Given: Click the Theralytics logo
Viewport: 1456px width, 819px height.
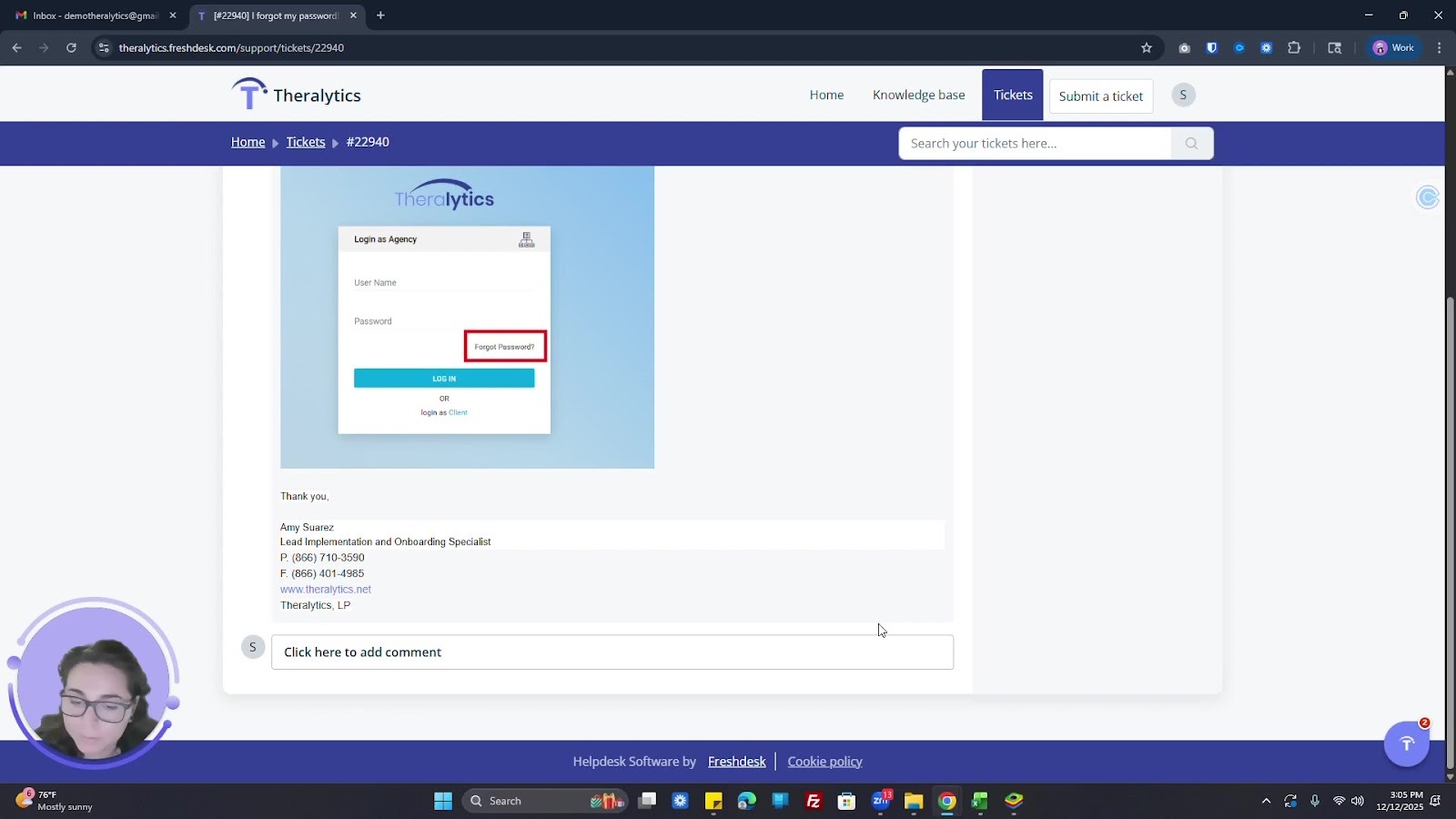Looking at the screenshot, I should 296,95.
